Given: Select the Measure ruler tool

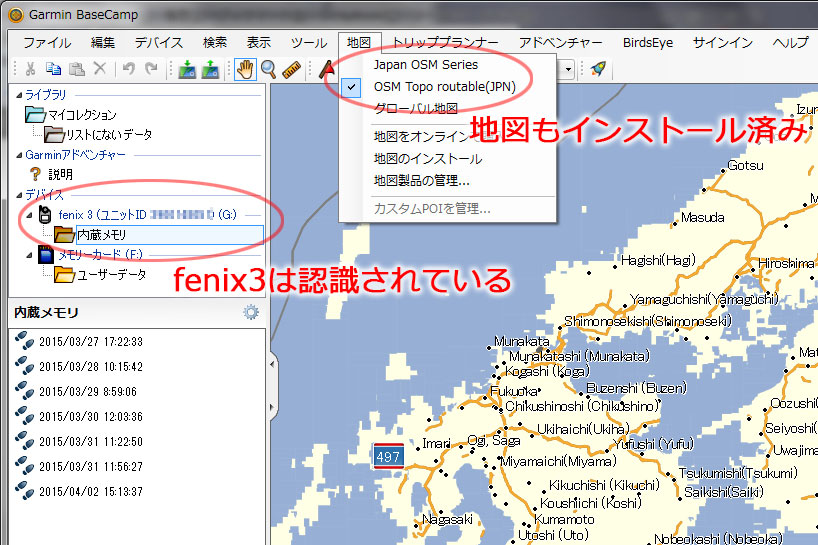Looking at the screenshot, I should [x=292, y=69].
